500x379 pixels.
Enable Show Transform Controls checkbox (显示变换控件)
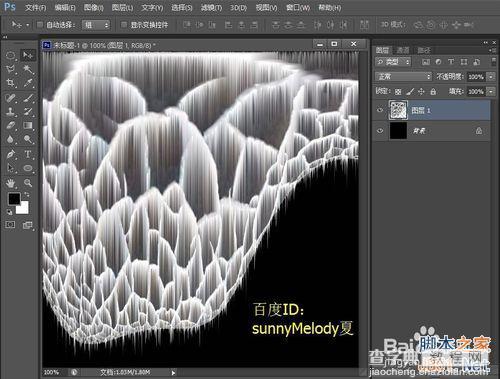pyautogui.click(x=124, y=24)
